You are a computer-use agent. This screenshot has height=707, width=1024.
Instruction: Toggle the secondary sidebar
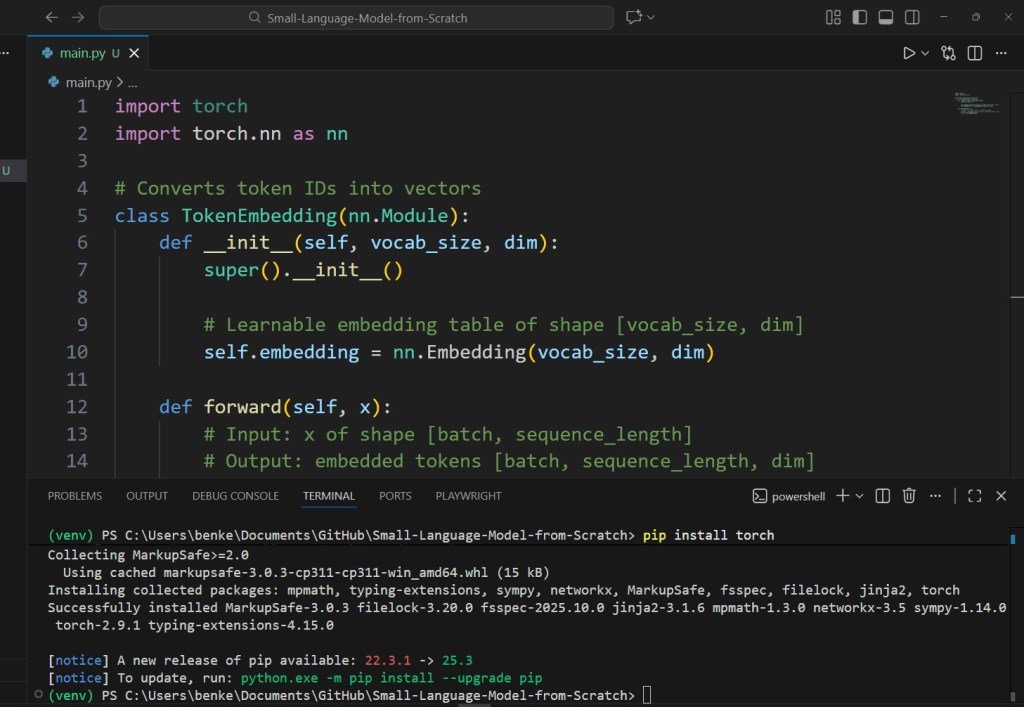[912, 17]
